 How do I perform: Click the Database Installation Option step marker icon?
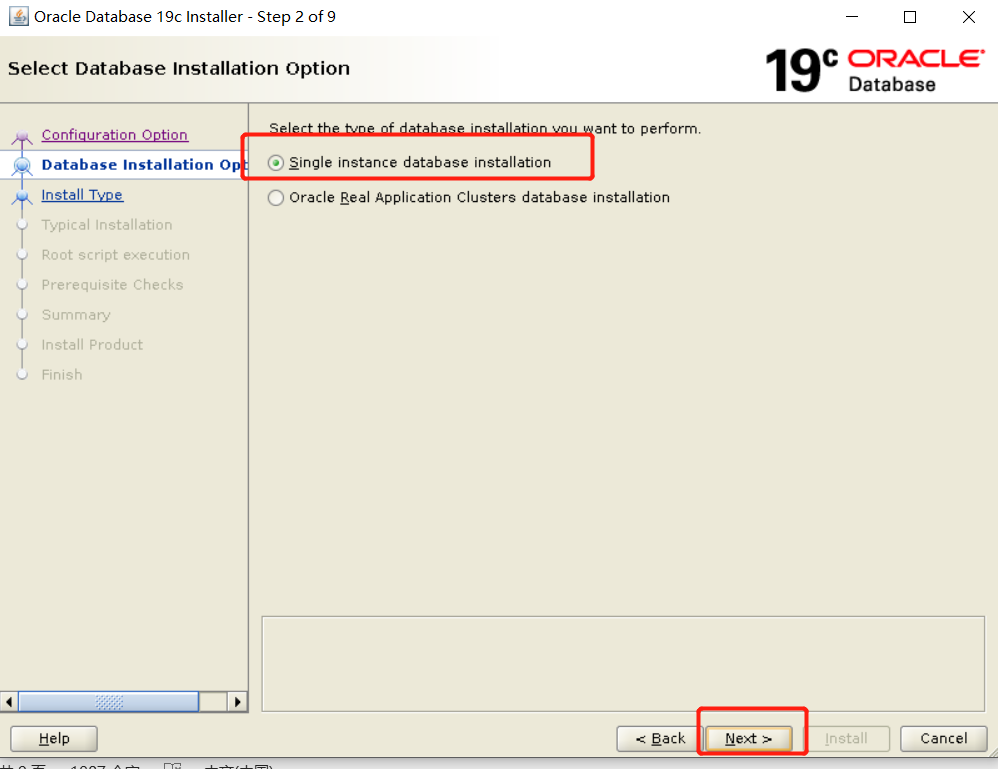22,166
